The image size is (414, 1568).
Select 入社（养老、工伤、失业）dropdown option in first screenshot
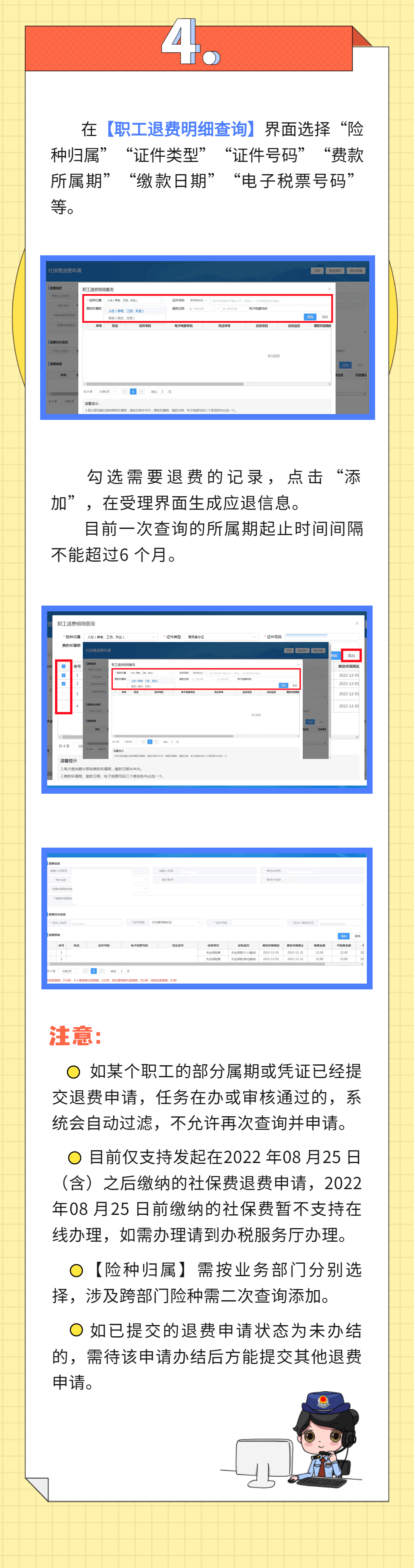[126, 310]
